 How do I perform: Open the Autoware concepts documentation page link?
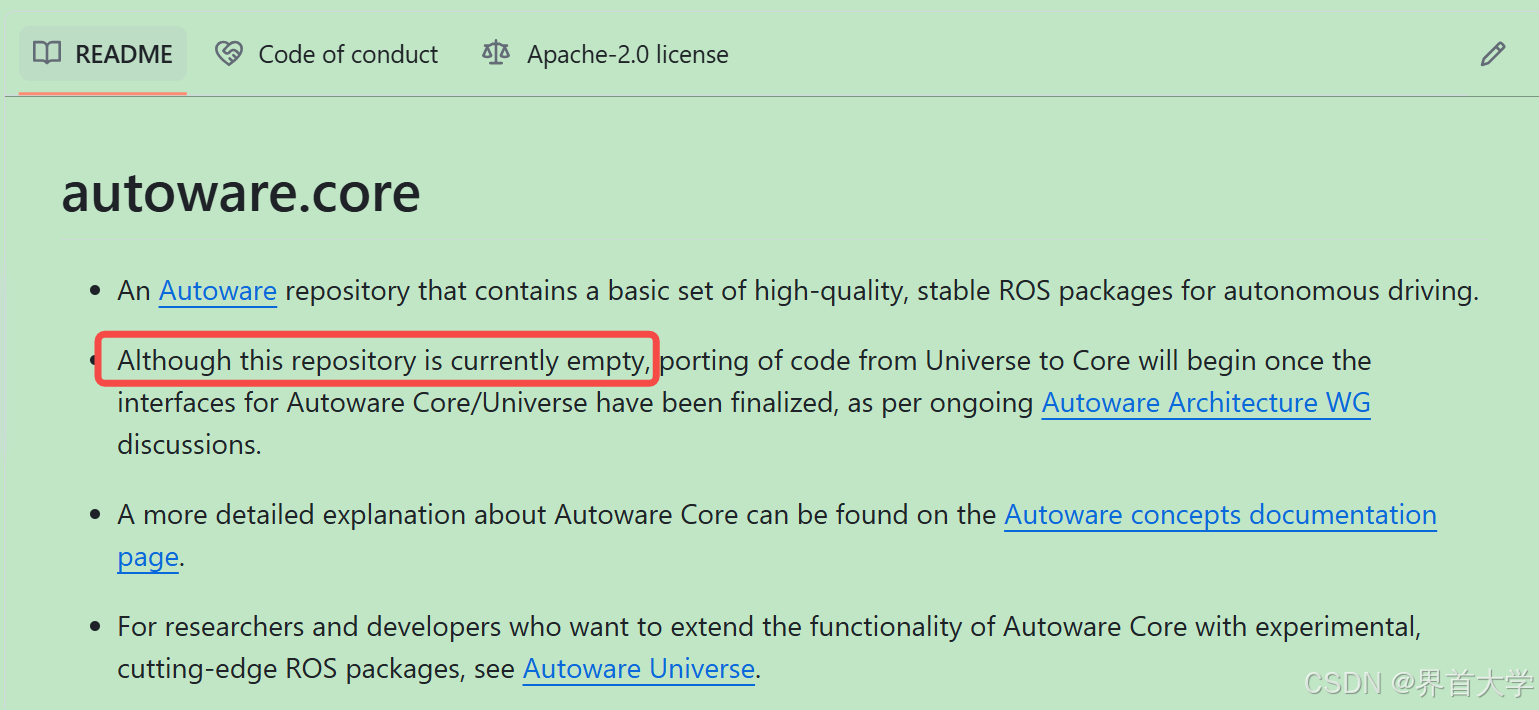[1220, 514]
